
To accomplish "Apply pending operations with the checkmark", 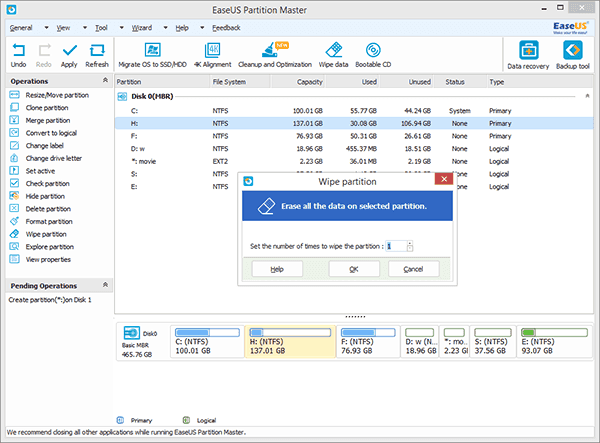I will point(69,55).
